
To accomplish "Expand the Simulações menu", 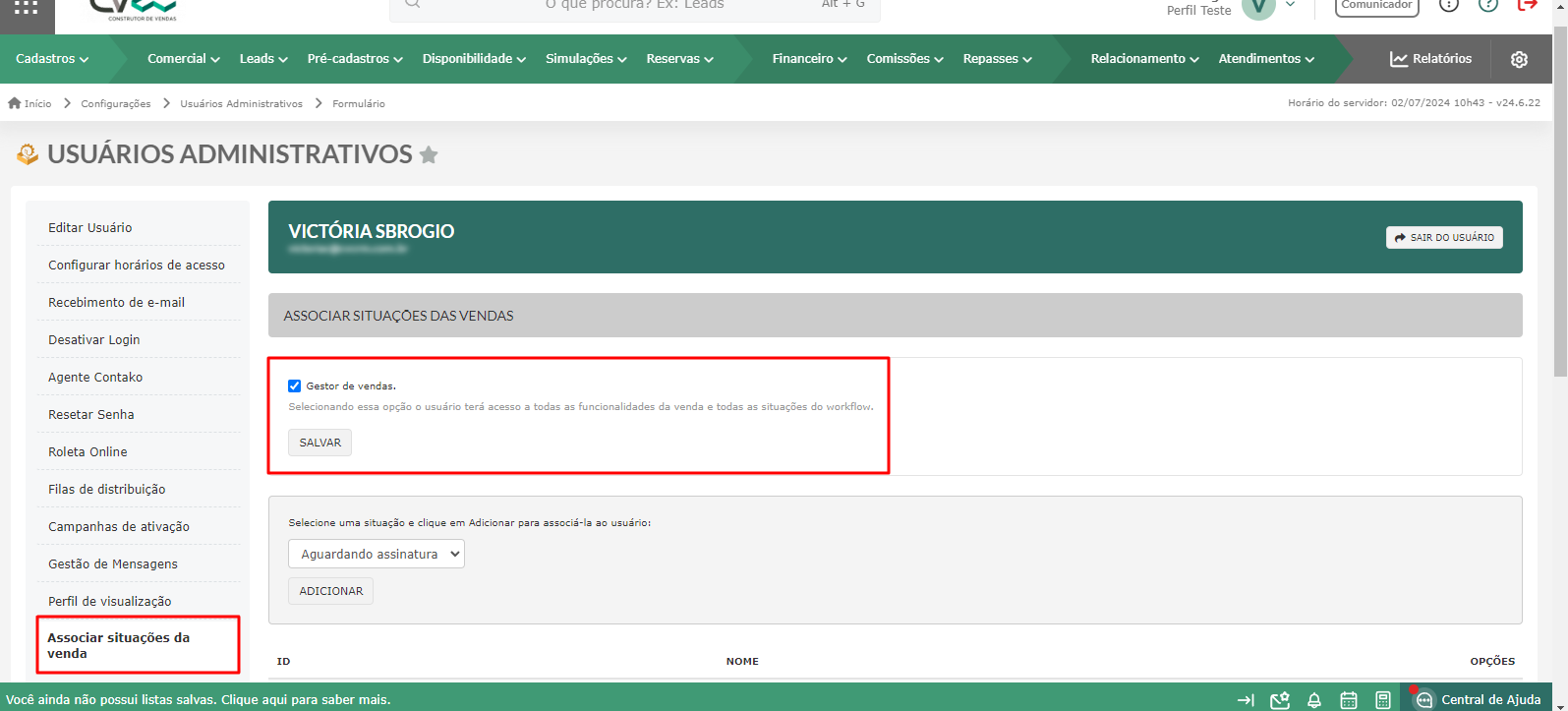I will (586, 59).
